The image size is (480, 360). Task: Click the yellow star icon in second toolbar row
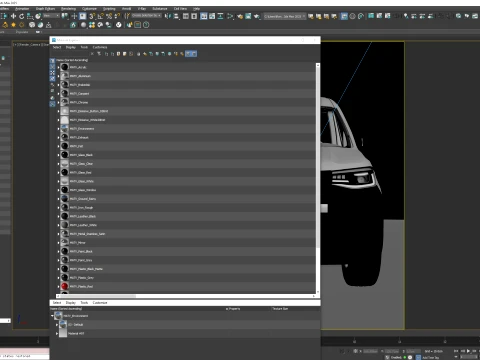click(x=13, y=25)
